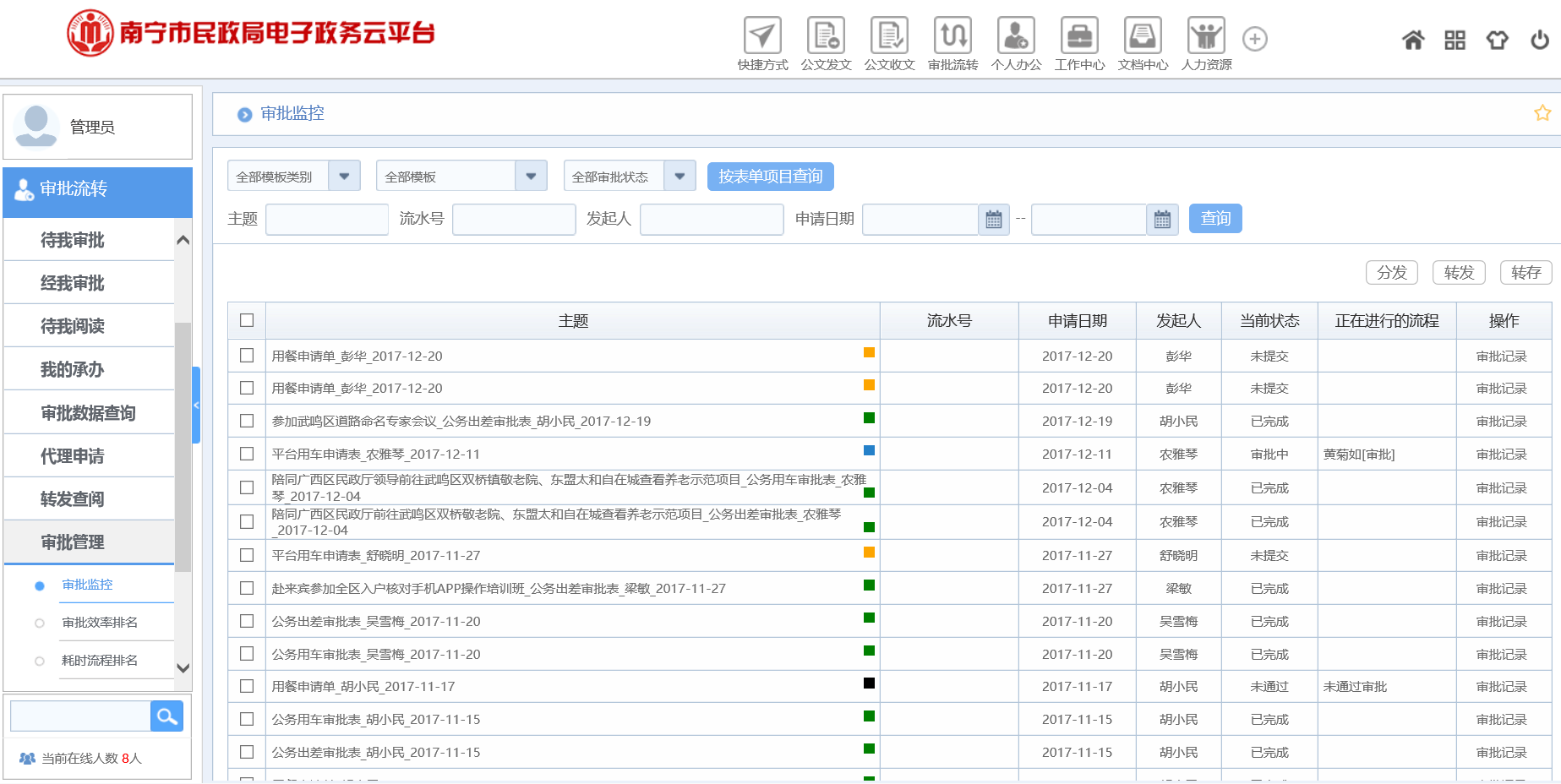Viewport: 1561px width, 784px height.
Task: Open the 公文发文 icon in top toolbar
Action: pyautogui.click(x=826, y=36)
